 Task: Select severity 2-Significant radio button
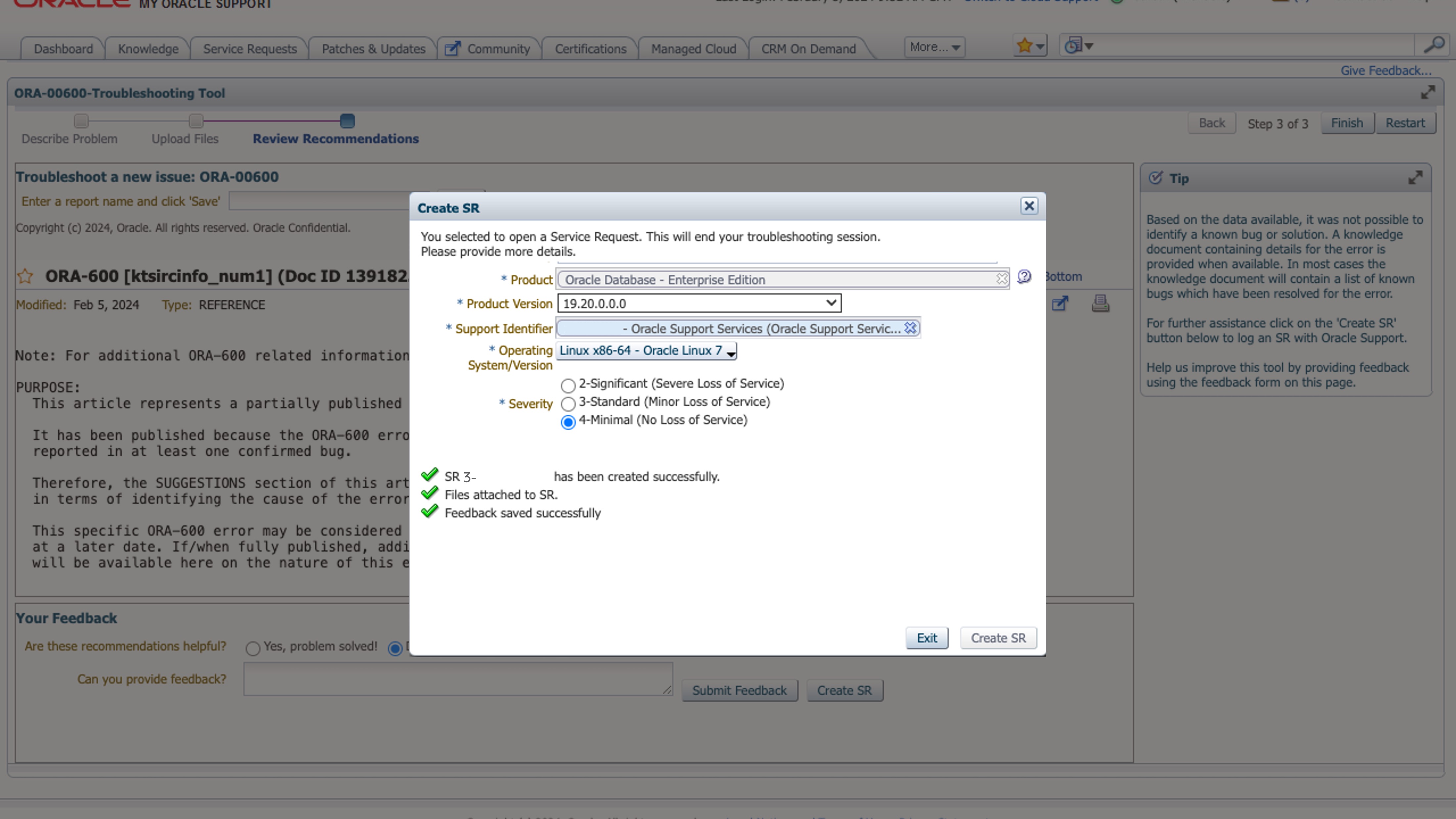coord(568,386)
